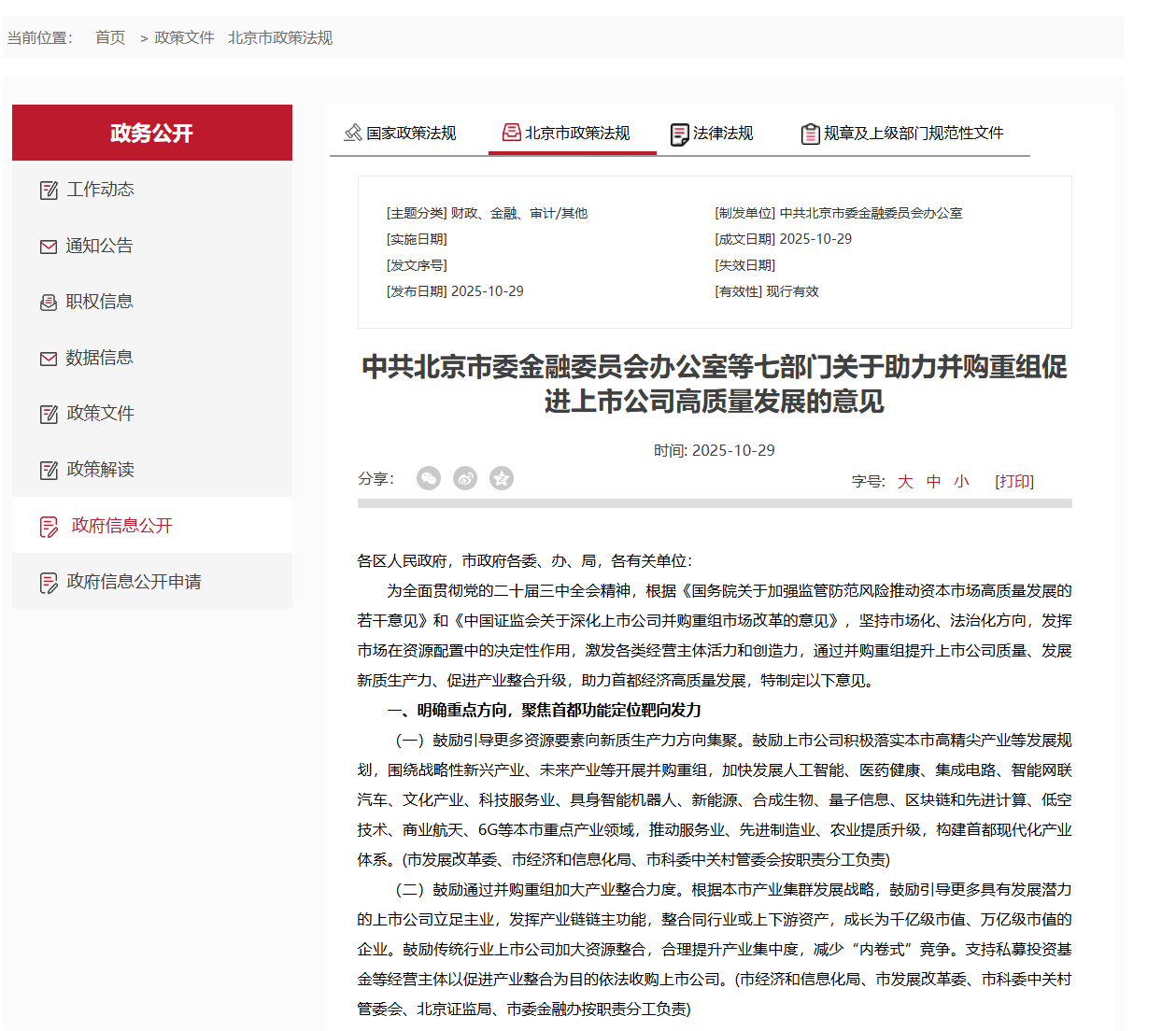Click the 数据信息 envelope icon
Viewport: 1176px width, 1031px height.
(x=49, y=359)
